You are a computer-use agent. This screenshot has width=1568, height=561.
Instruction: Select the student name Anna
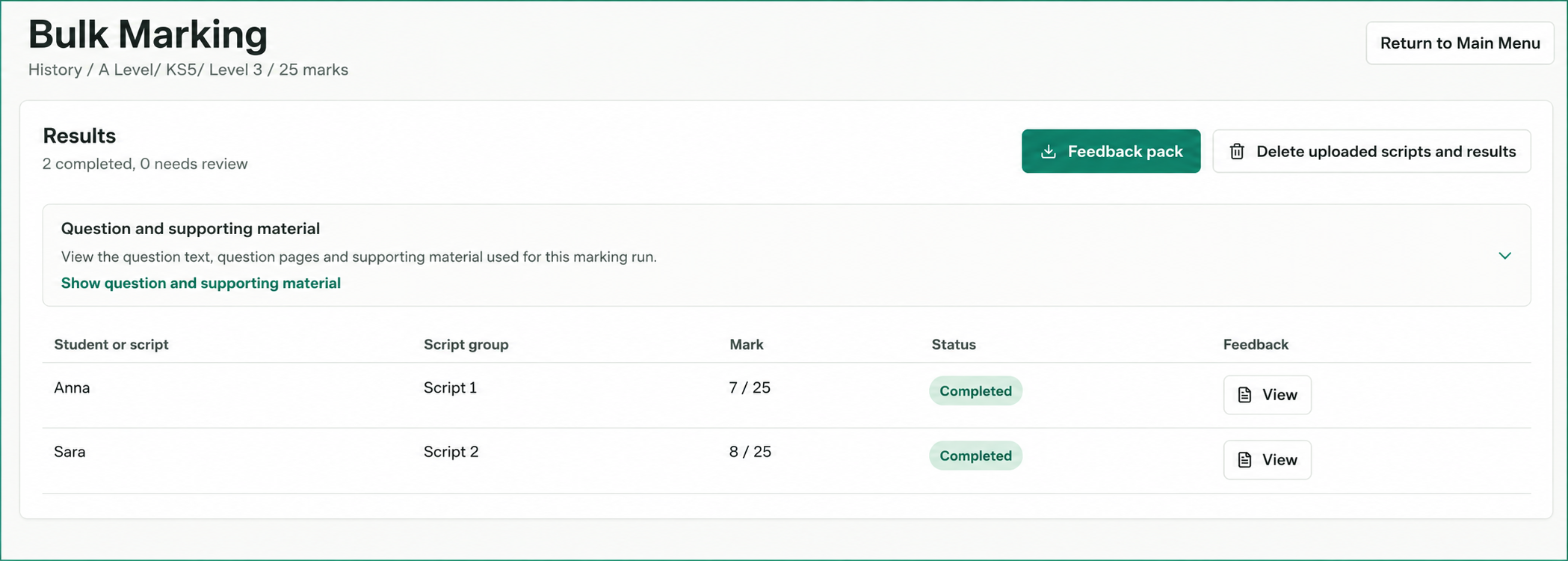pos(72,387)
